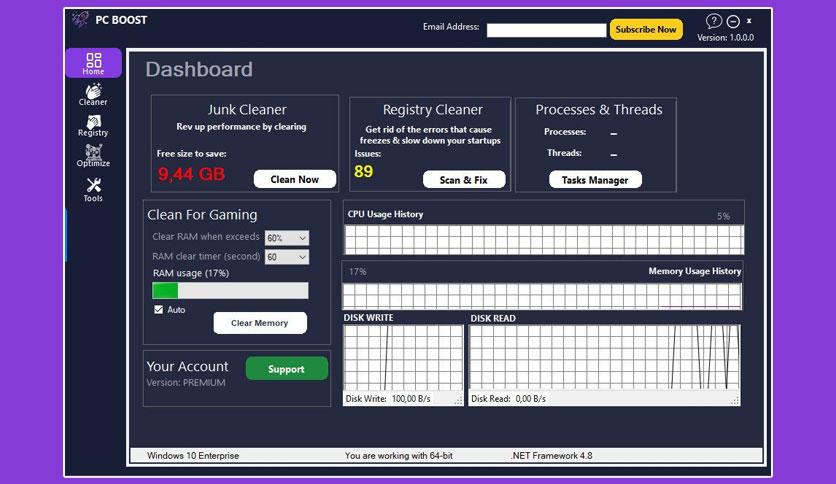Click the PC BOOST rocket logo
This screenshot has height=484, width=836.
[x=80, y=19]
